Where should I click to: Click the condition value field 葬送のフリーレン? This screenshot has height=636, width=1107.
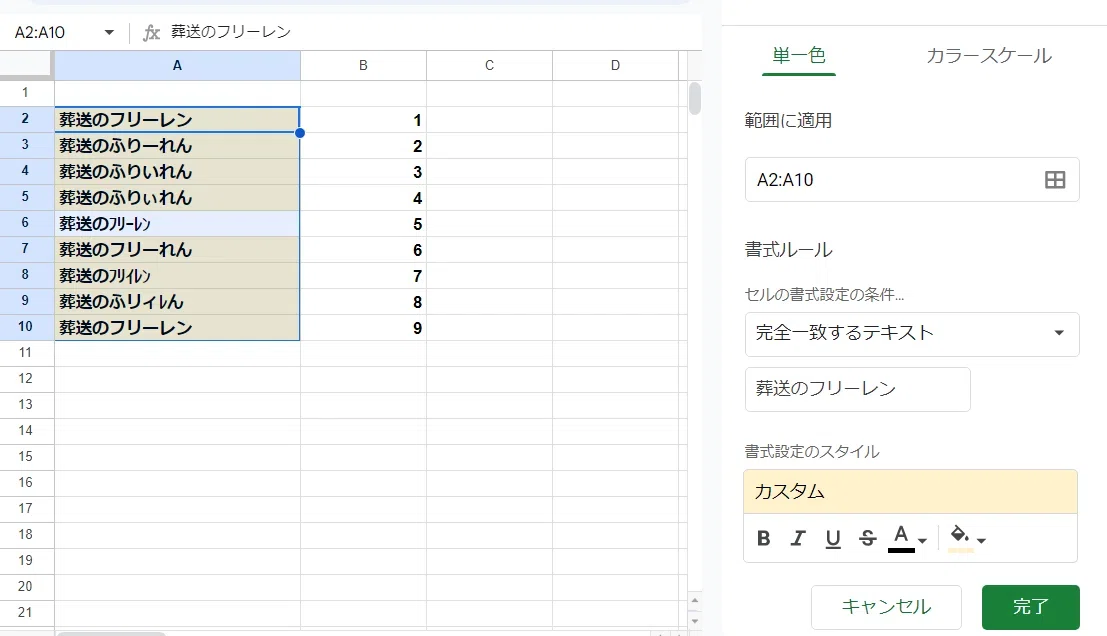click(x=857, y=389)
